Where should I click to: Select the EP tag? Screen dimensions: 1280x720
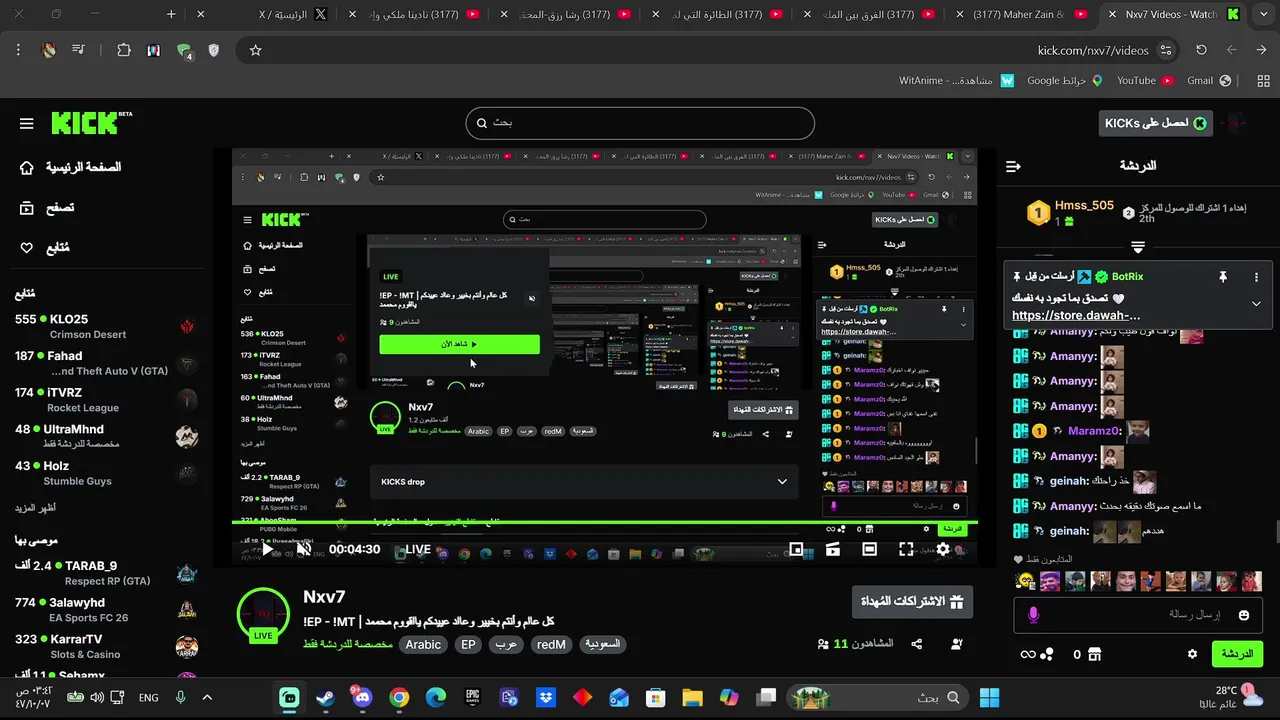[x=468, y=645]
